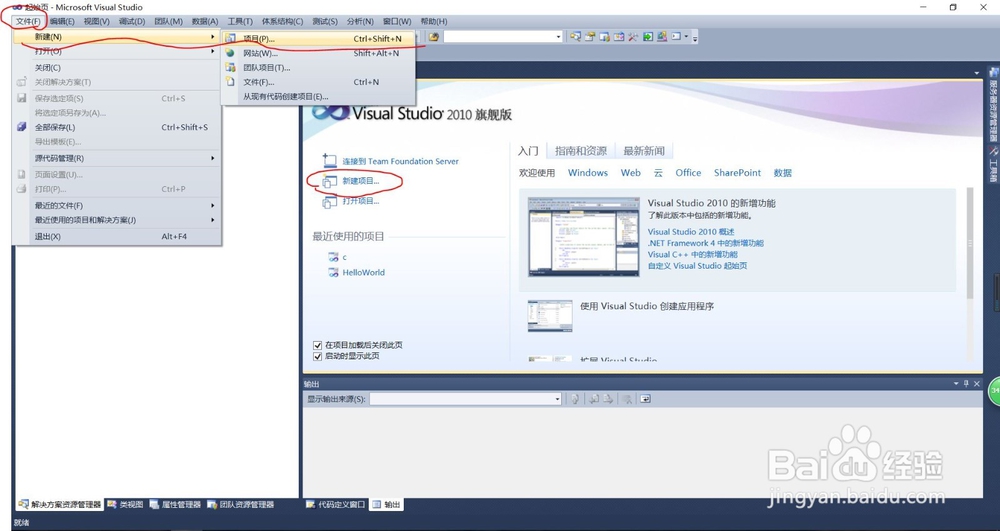The height and width of the screenshot is (531, 1000).
Task: Click the start page vertical scrollbar
Action: point(970,243)
